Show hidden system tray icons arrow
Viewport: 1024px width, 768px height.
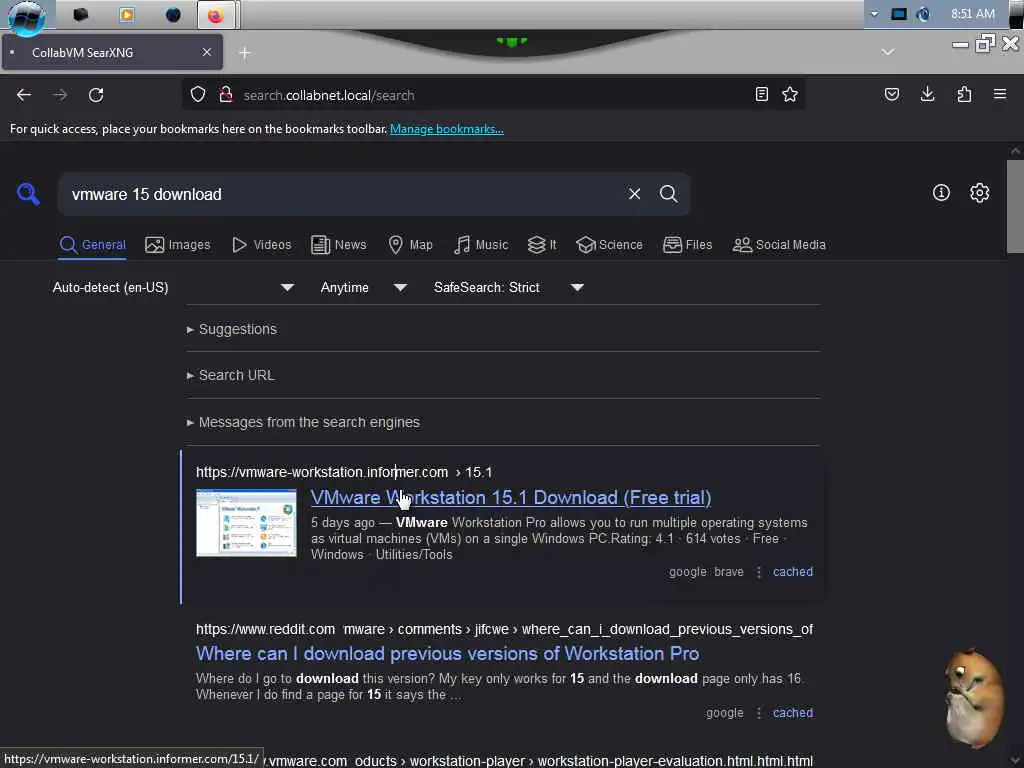874,14
